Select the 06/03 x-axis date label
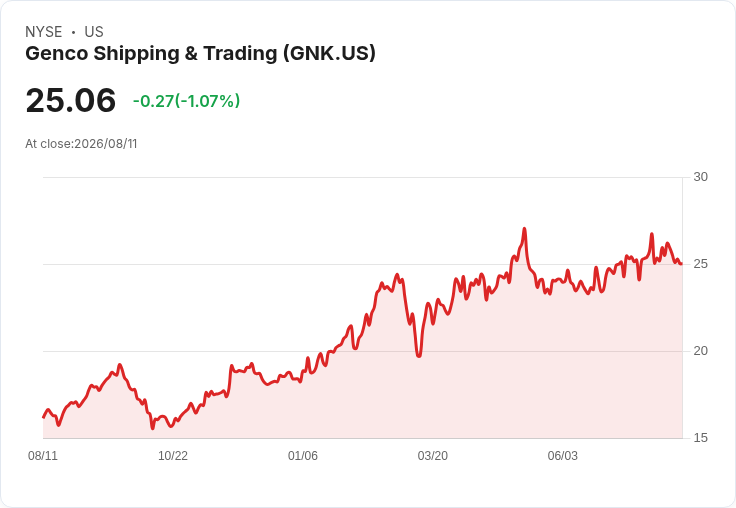This screenshot has width=736, height=508. click(x=563, y=456)
